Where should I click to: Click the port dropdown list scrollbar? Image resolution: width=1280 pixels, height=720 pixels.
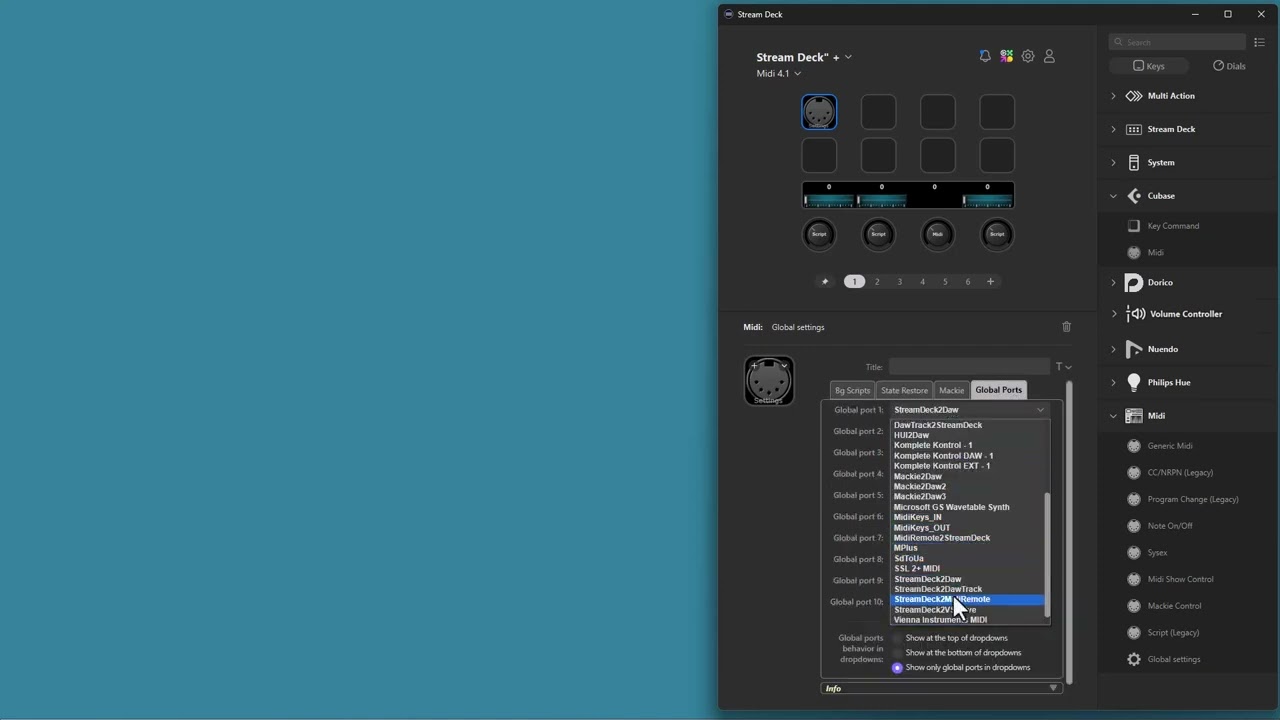(x=1047, y=555)
